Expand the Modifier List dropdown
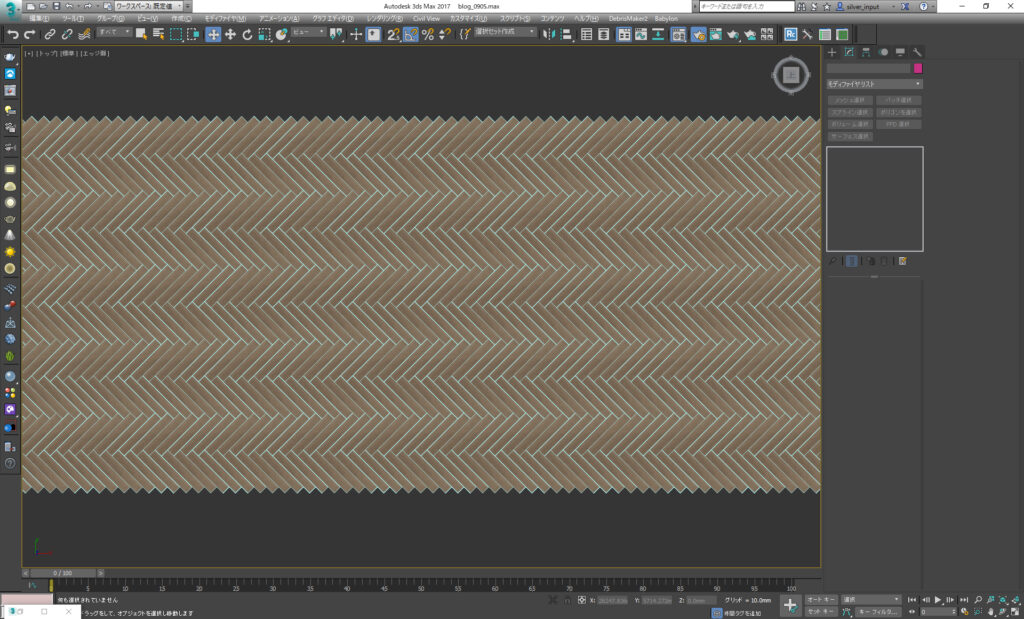This screenshot has width=1024, height=619. coord(874,84)
